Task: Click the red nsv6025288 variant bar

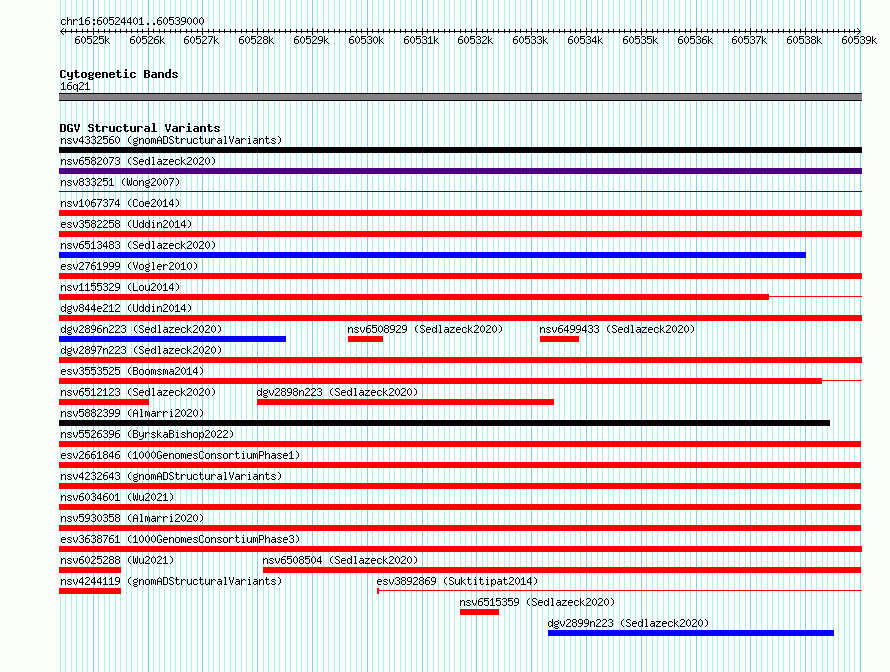Action: pos(90,570)
